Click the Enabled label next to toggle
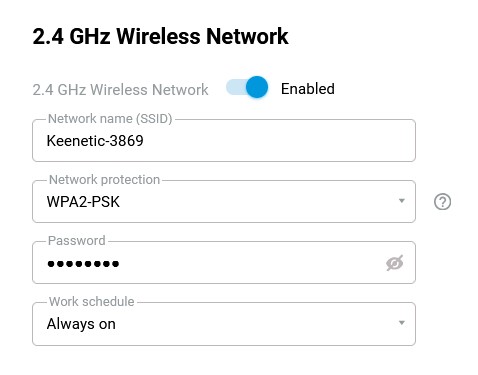The height and width of the screenshot is (375, 478). coord(308,89)
